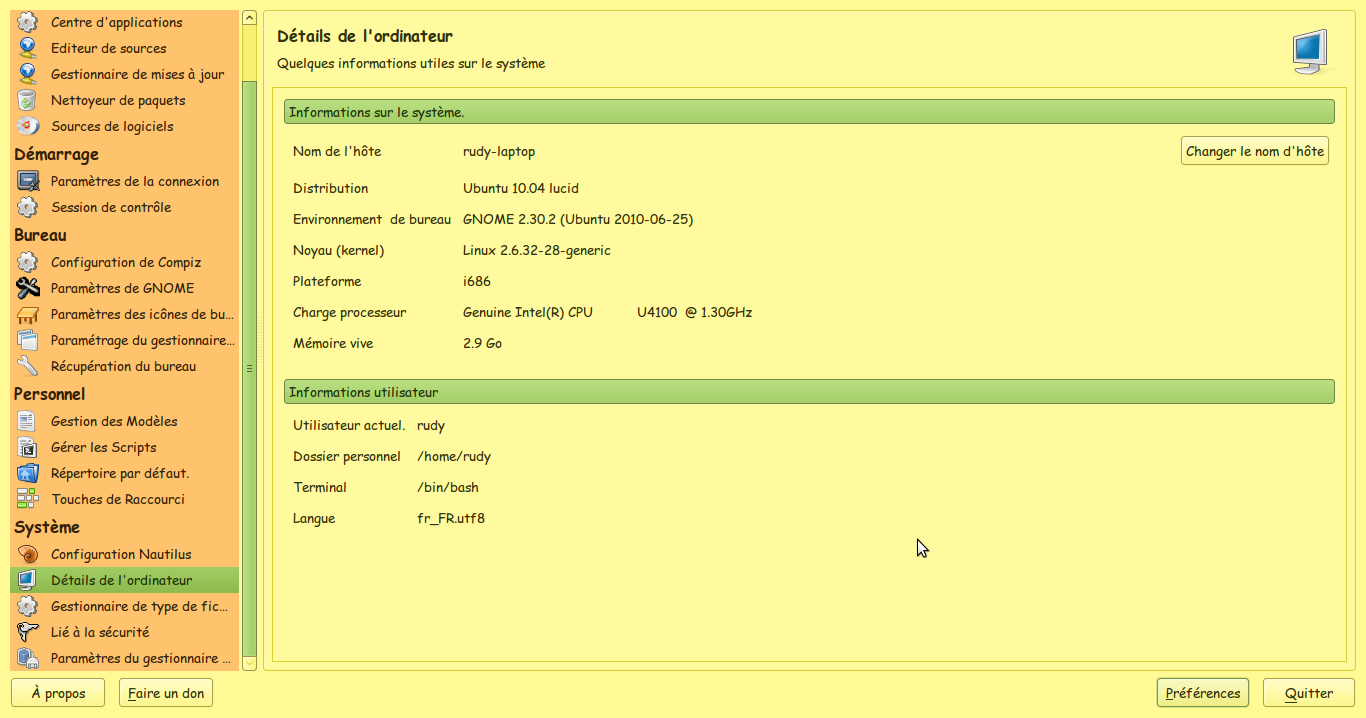
Task: Click the Touches de Raccourci icon
Action: [28, 499]
